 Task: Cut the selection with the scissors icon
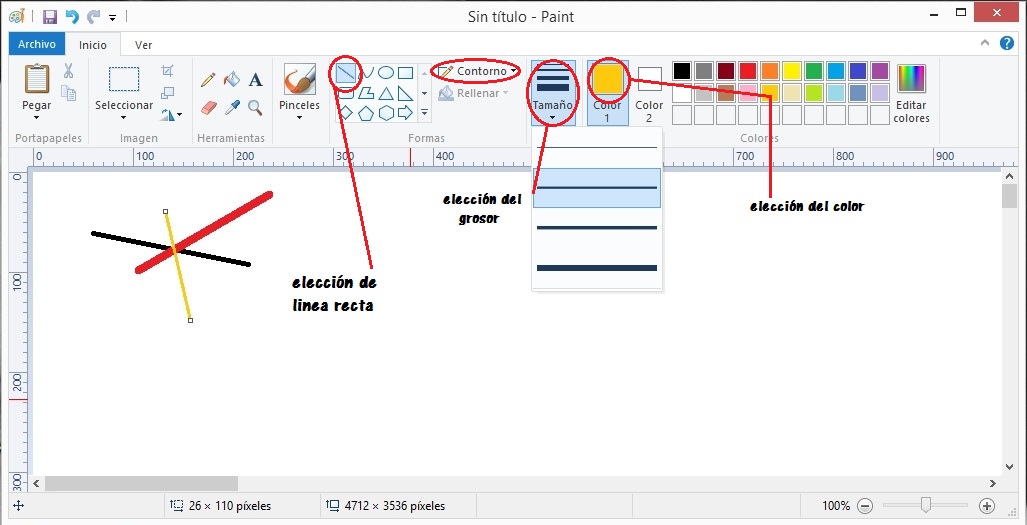68,71
